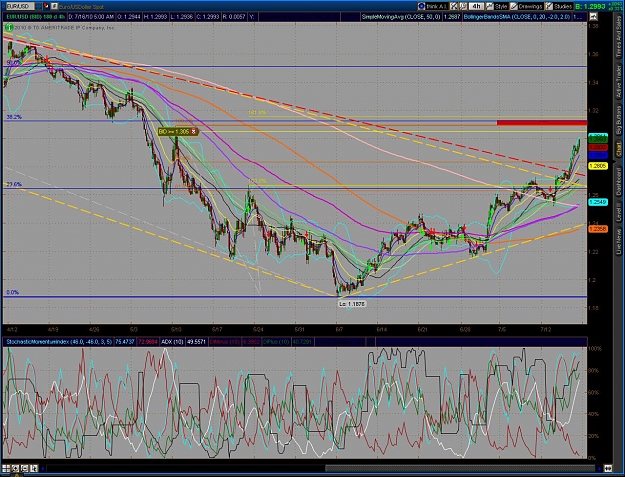
Task: Click the chart grid layout icon at bottom left
Action: point(6,468)
